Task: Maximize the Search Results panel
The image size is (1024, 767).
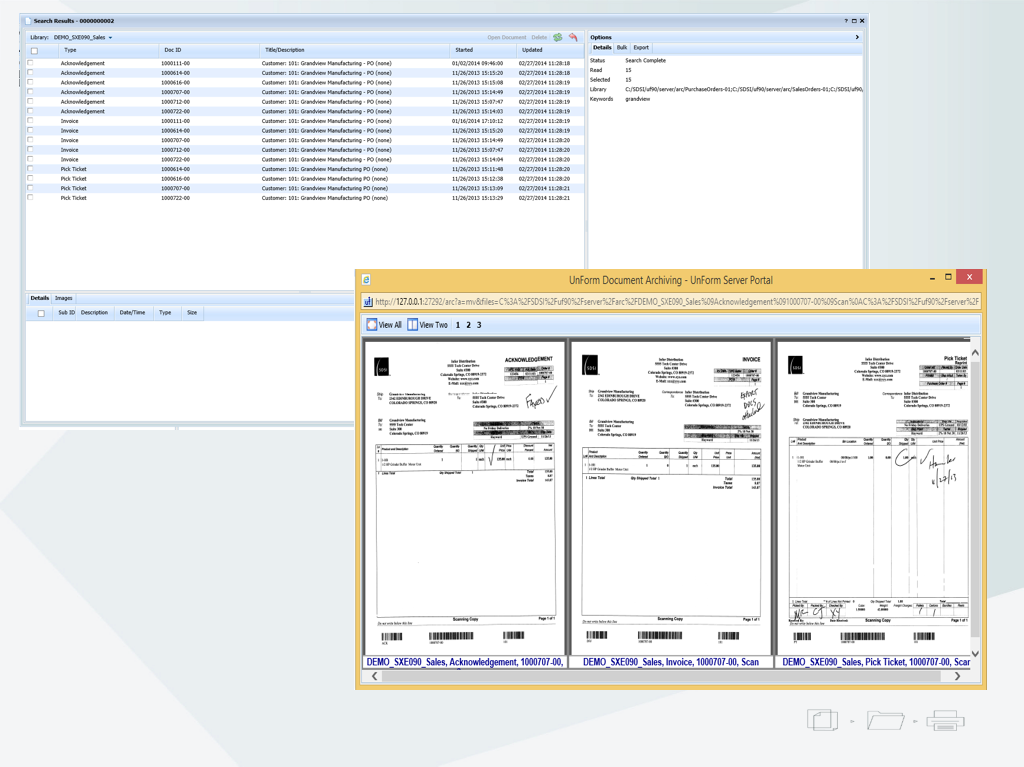Action: click(854, 21)
